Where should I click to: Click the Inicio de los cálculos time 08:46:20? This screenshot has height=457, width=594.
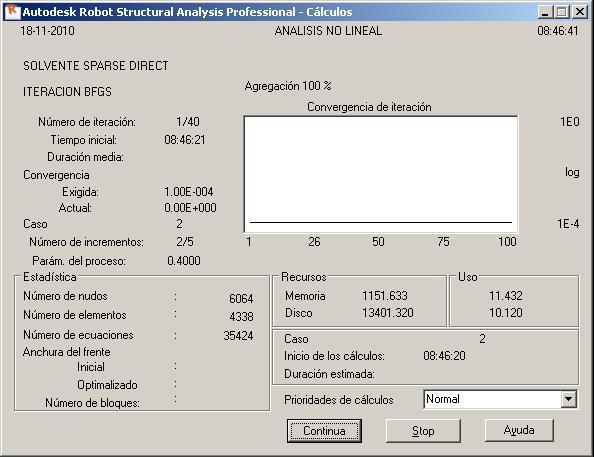tap(444, 356)
